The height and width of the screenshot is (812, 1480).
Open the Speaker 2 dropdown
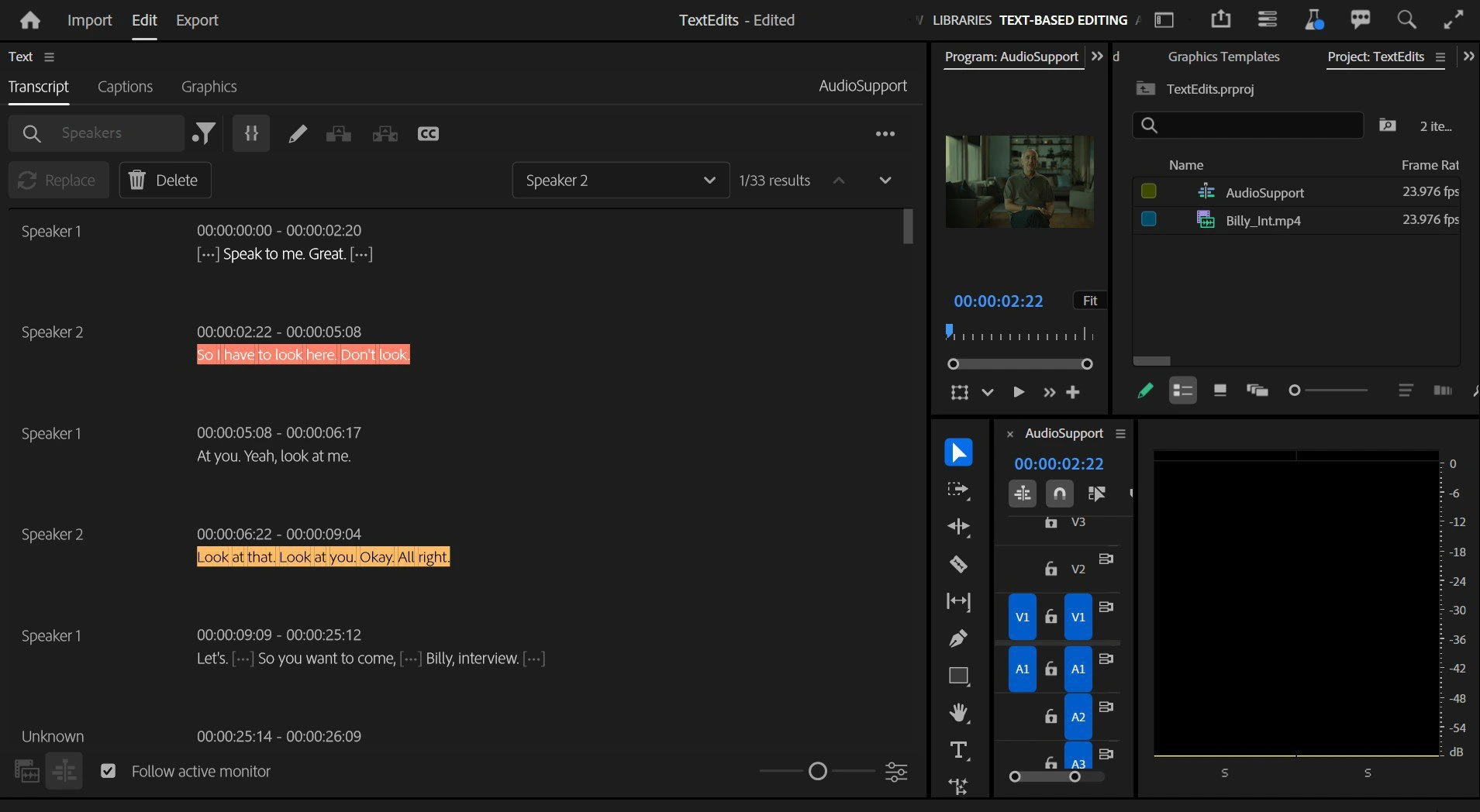(x=620, y=181)
